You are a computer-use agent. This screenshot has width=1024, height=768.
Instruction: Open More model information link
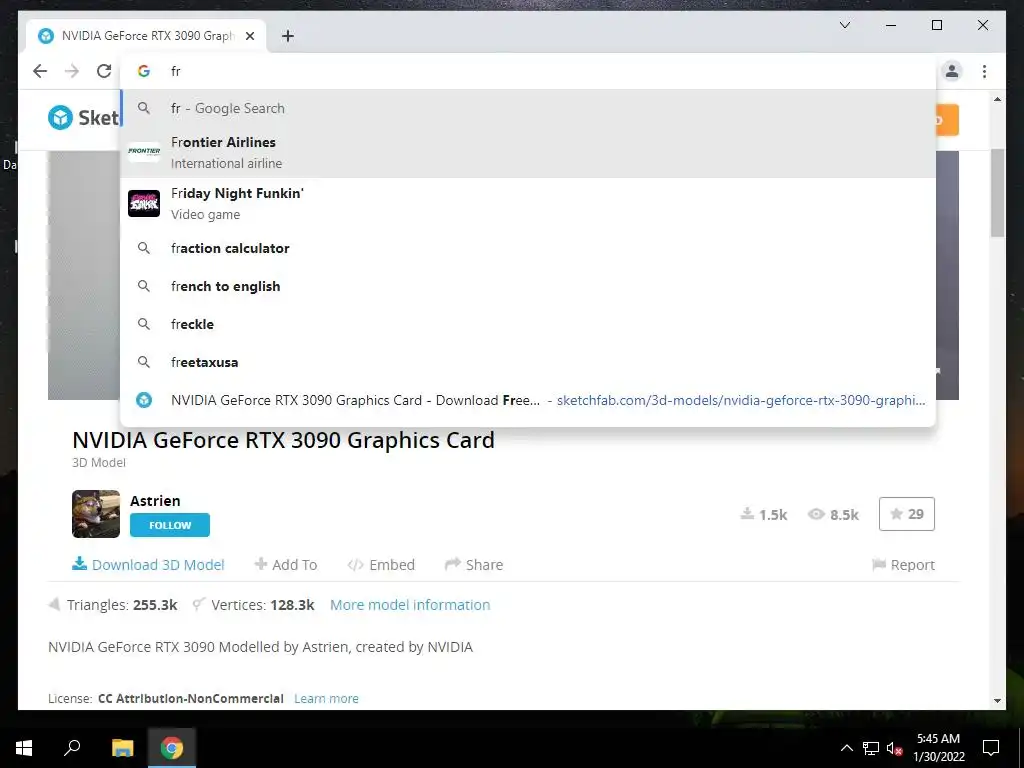410,605
